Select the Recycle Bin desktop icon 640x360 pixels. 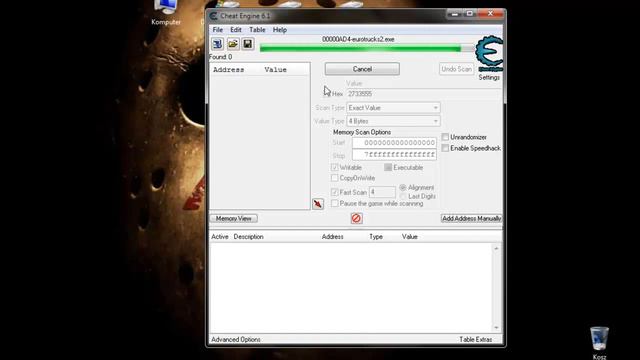(x=599, y=343)
